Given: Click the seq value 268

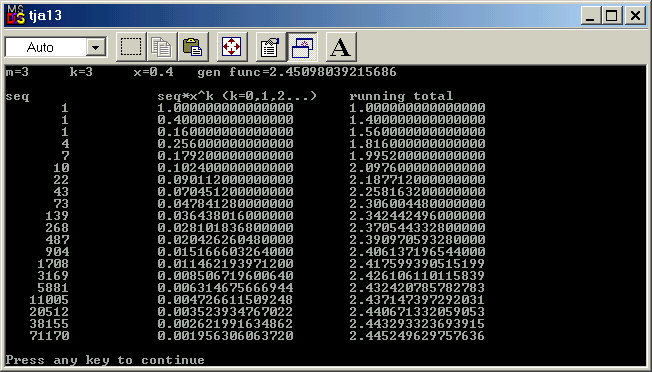Looking at the screenshot, I should [x=57, y=228].
